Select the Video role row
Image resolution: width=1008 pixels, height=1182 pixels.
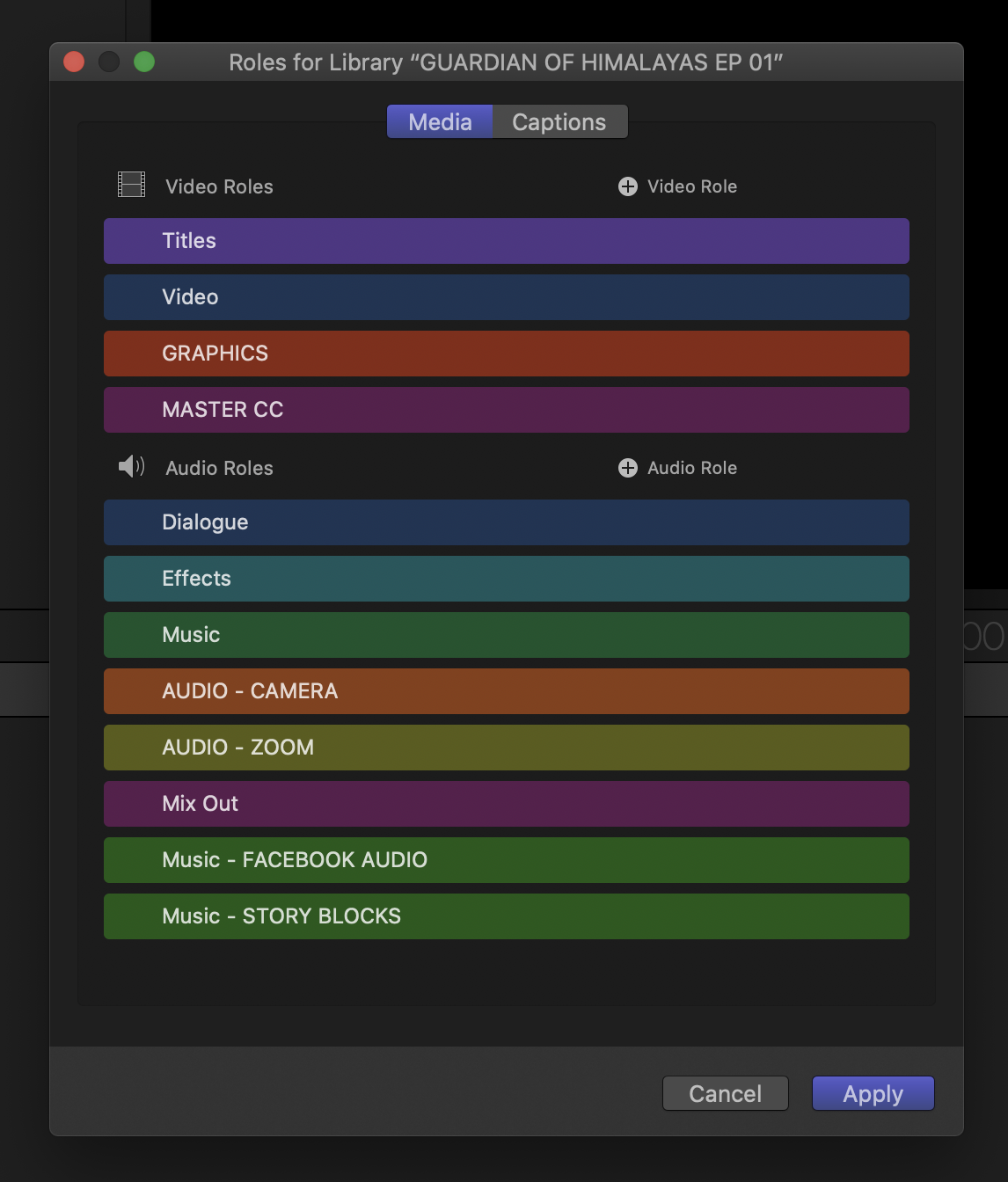click(x=506, y=297)
